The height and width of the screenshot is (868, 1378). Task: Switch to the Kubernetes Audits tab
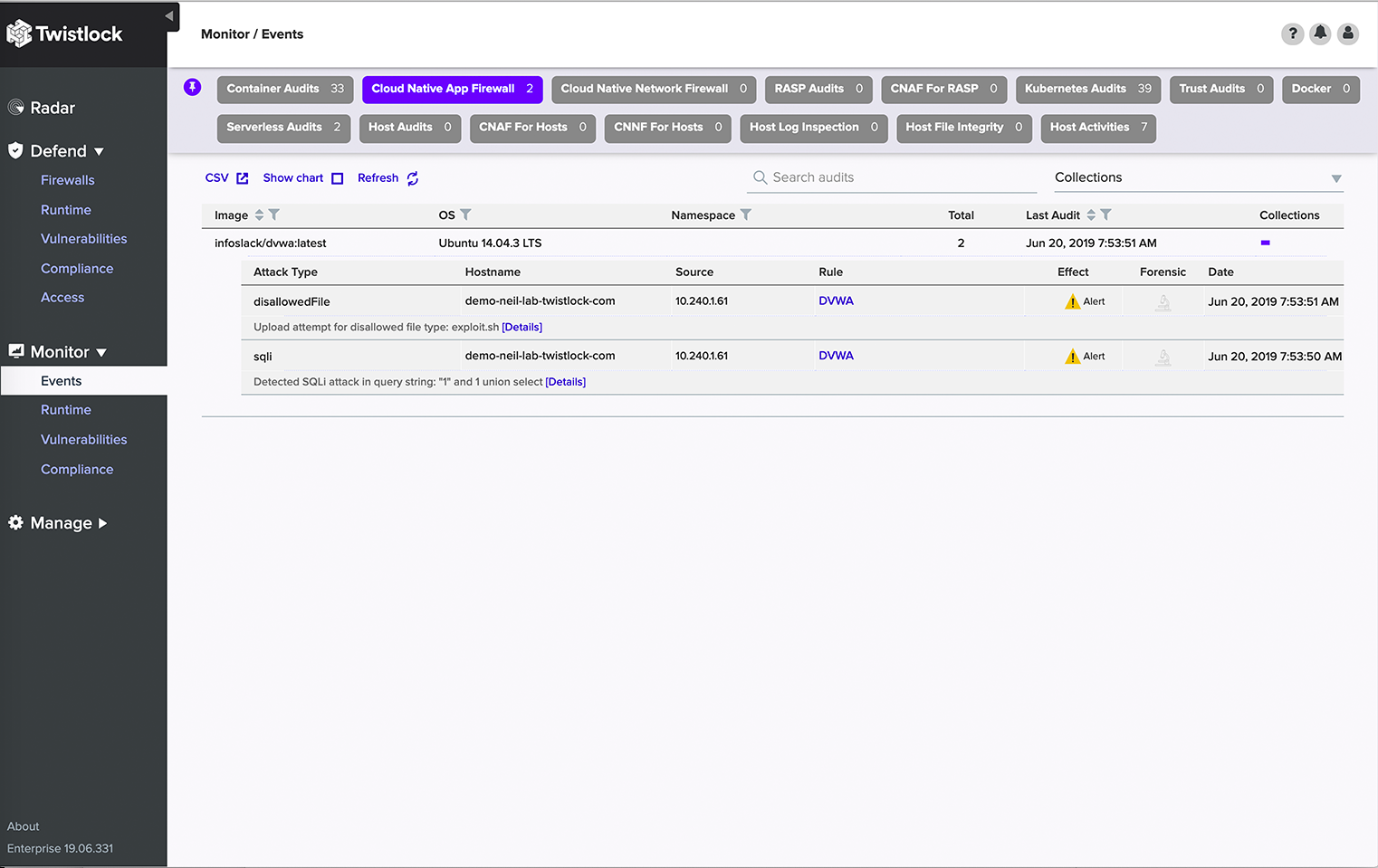[1087, 89]
